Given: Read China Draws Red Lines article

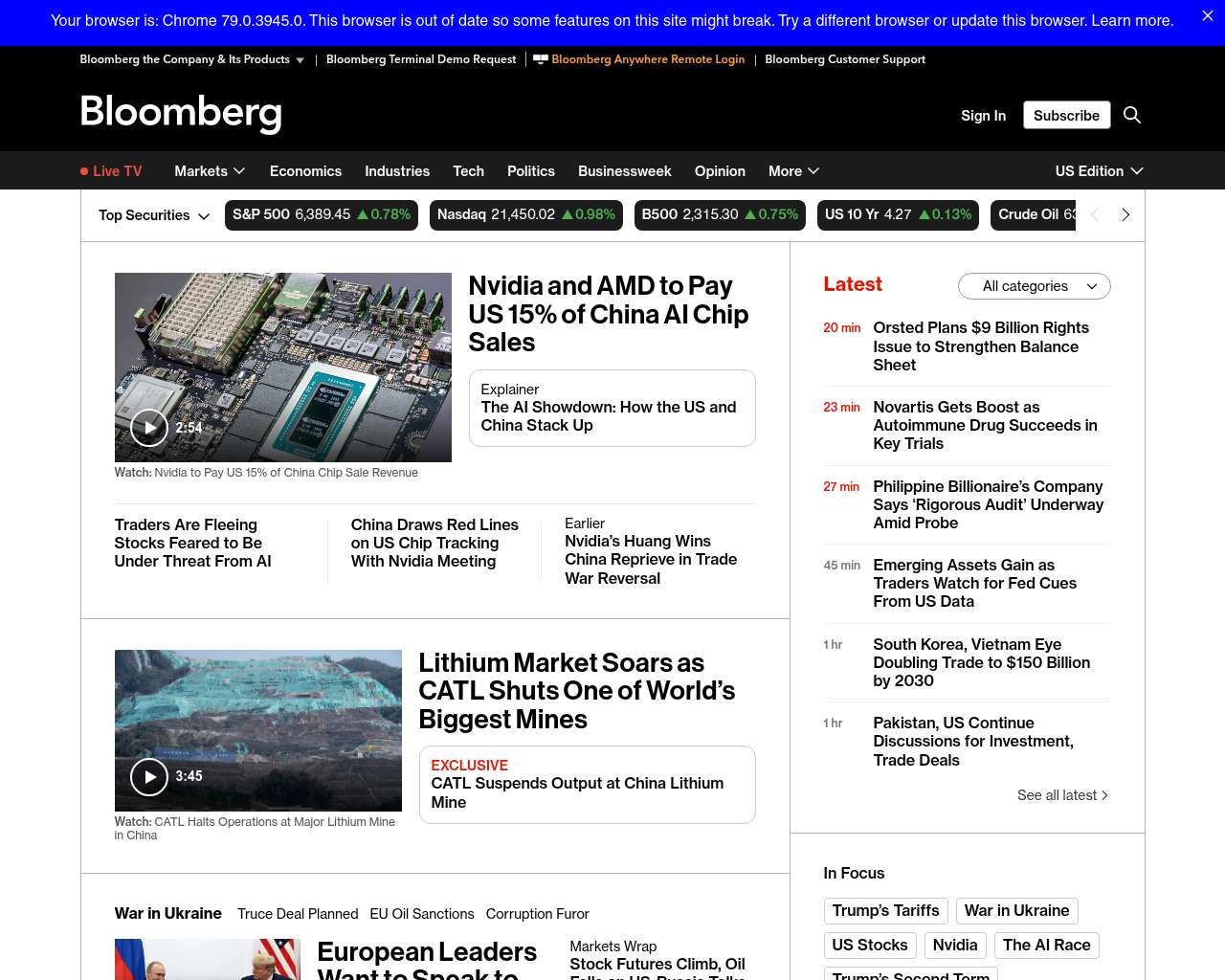Looking at the screenshot, I should tap(434, 543).
